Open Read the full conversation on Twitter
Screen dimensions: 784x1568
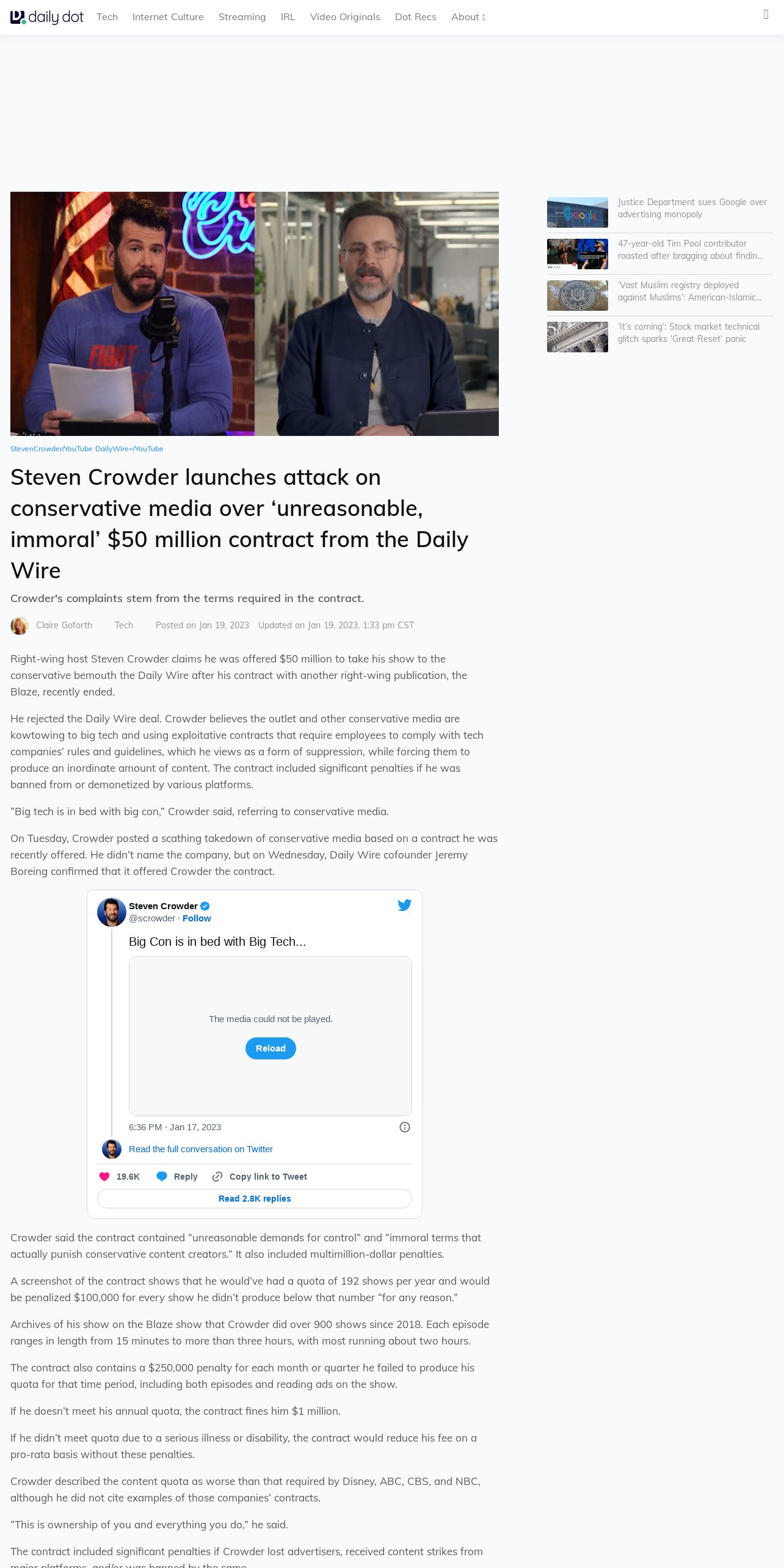pyautogui.click(x=201, y=1149)
